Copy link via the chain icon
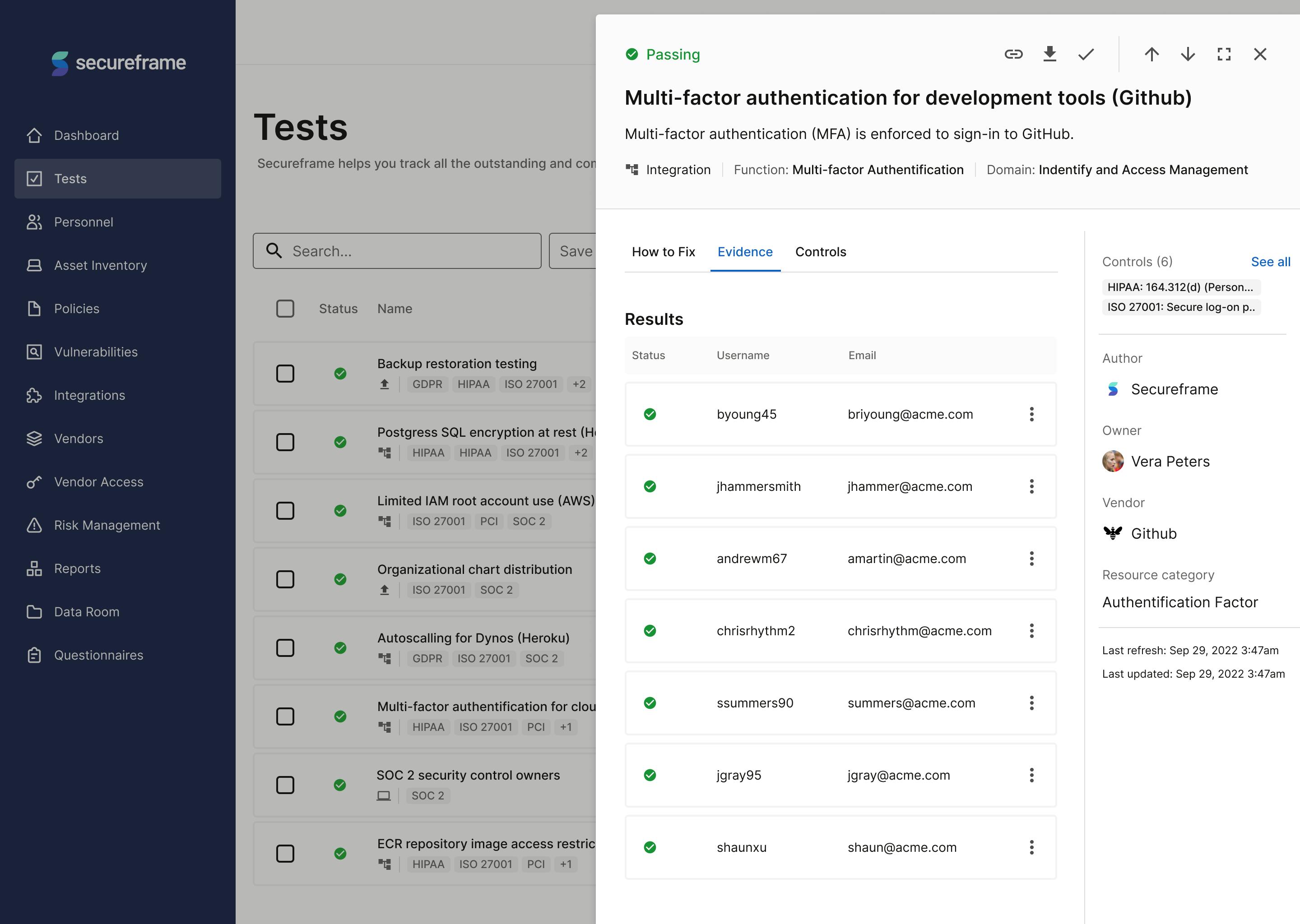The image size is (1300, 924). 1013,54
